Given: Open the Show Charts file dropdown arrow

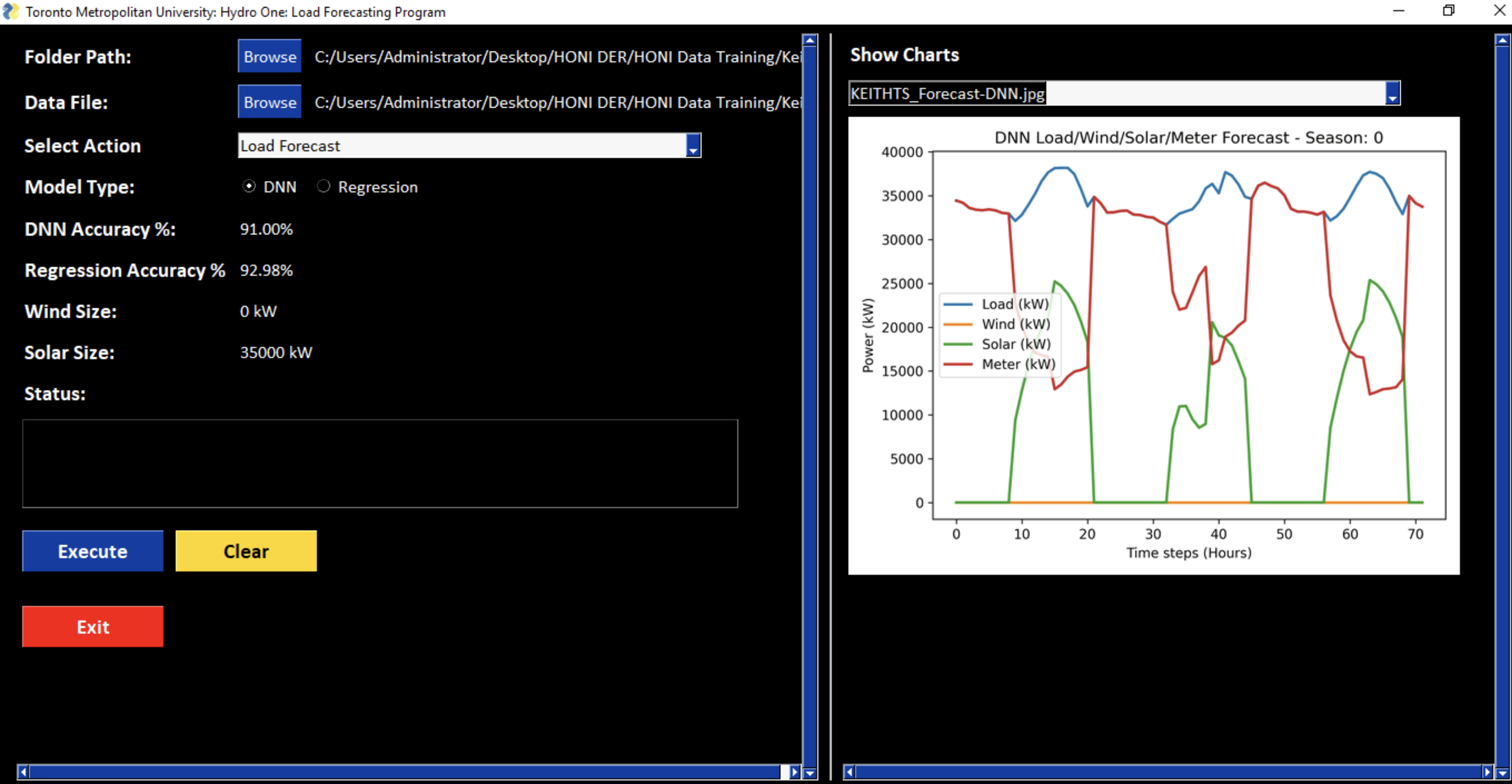Looking at the screenshot, I should pos(1392,93).
